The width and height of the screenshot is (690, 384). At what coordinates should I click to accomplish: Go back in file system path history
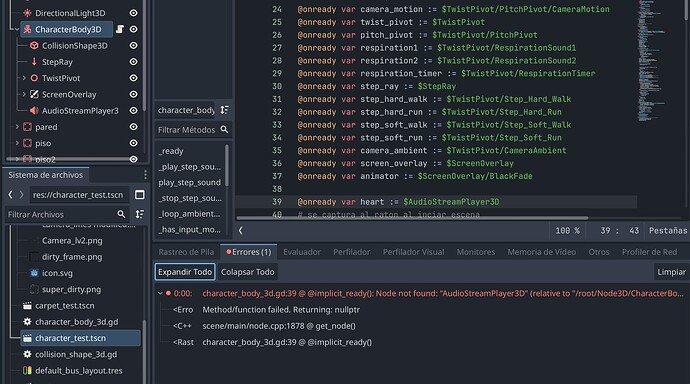click(11, 194)
